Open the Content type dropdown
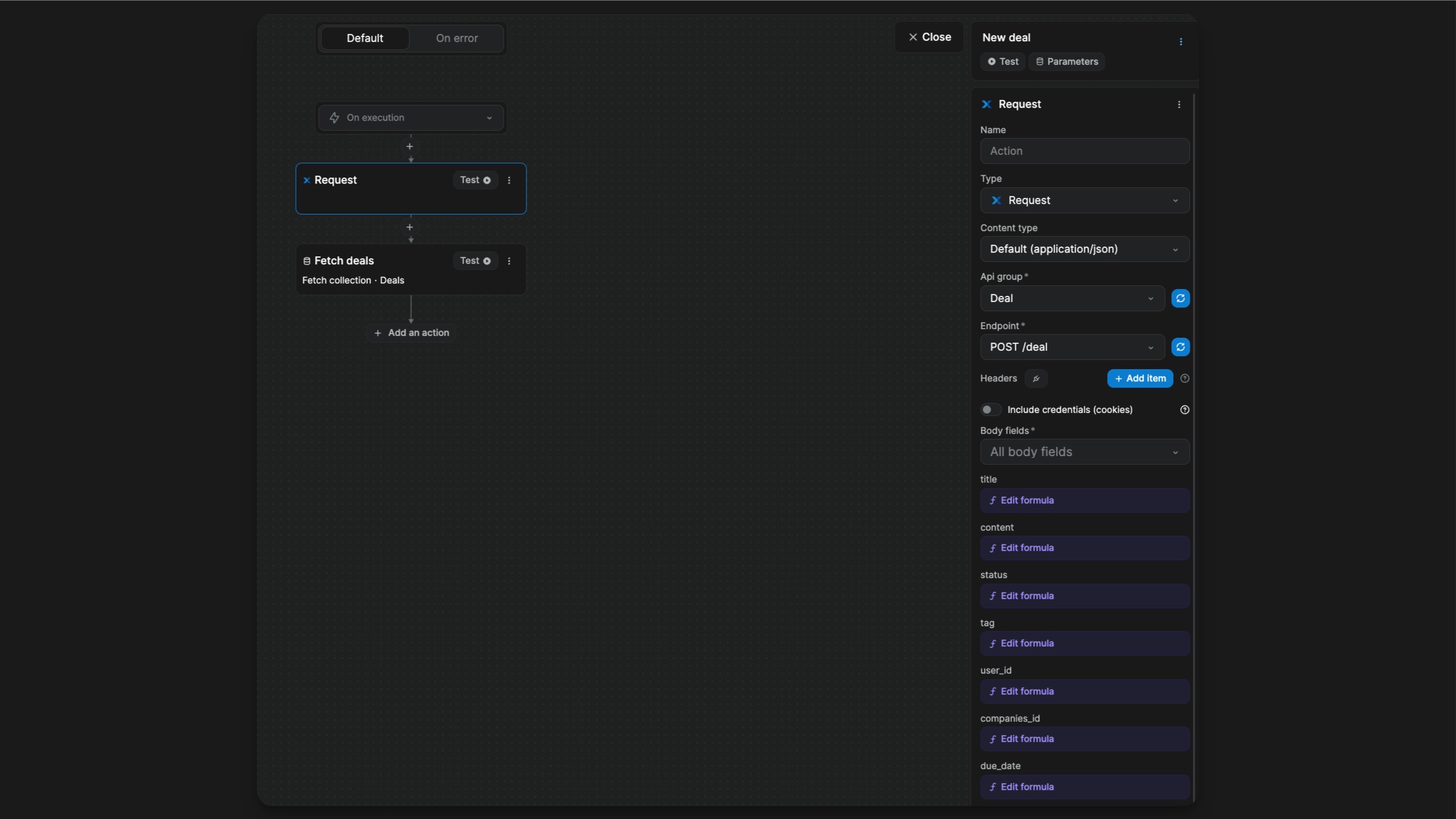The height and width of the screenshot is (819, 1456). 1084,249
